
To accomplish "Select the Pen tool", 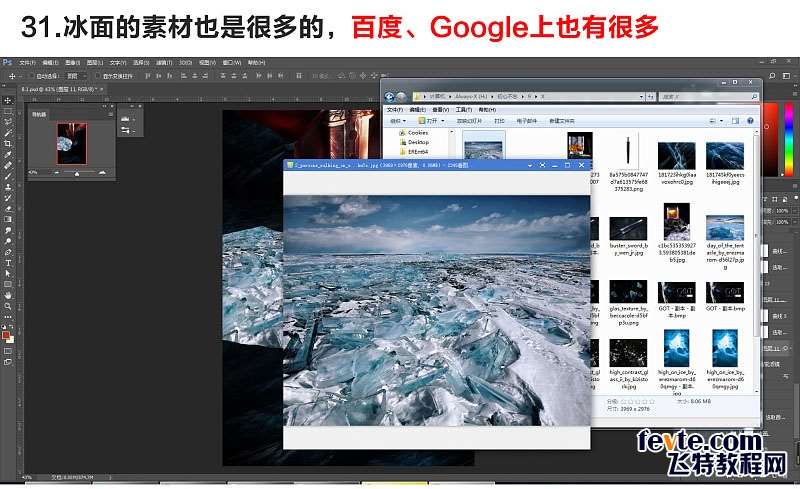I will [8, 252].
